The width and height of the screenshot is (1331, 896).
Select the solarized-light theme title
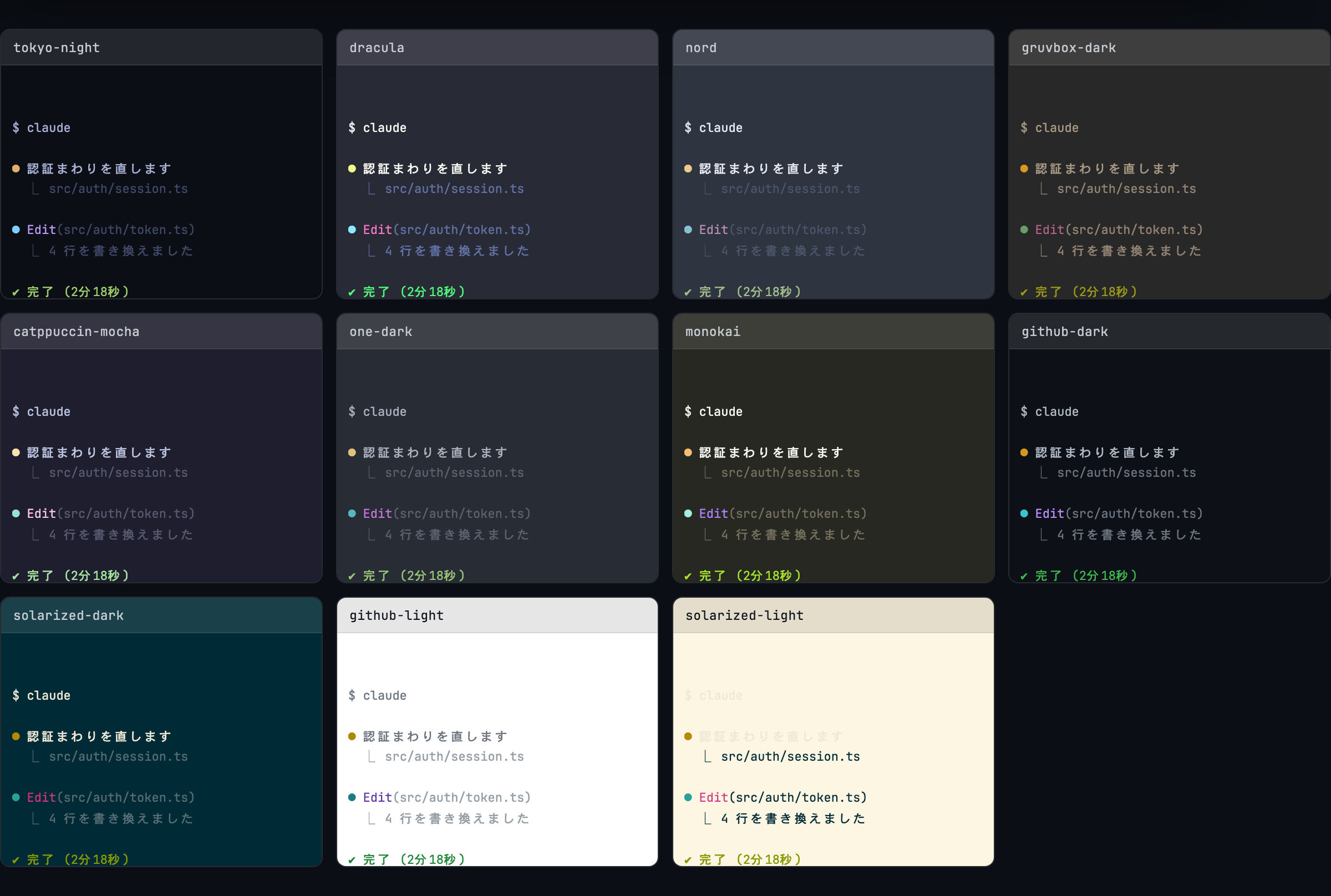point(745,615)
